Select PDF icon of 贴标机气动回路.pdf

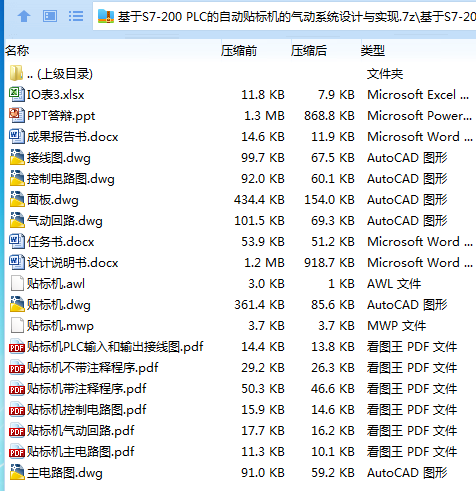(x=17, y=431)
